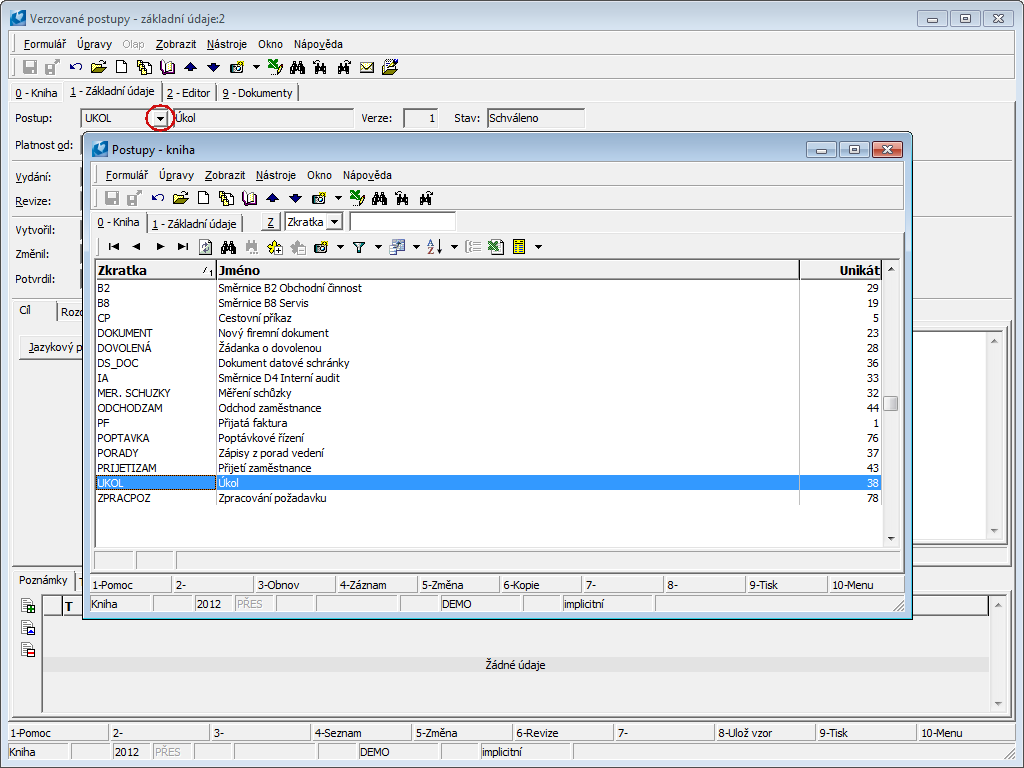
Task: Click the undo arrow in Postupy window toolbar
Action: pyautogui.click(x=158, y=198)
